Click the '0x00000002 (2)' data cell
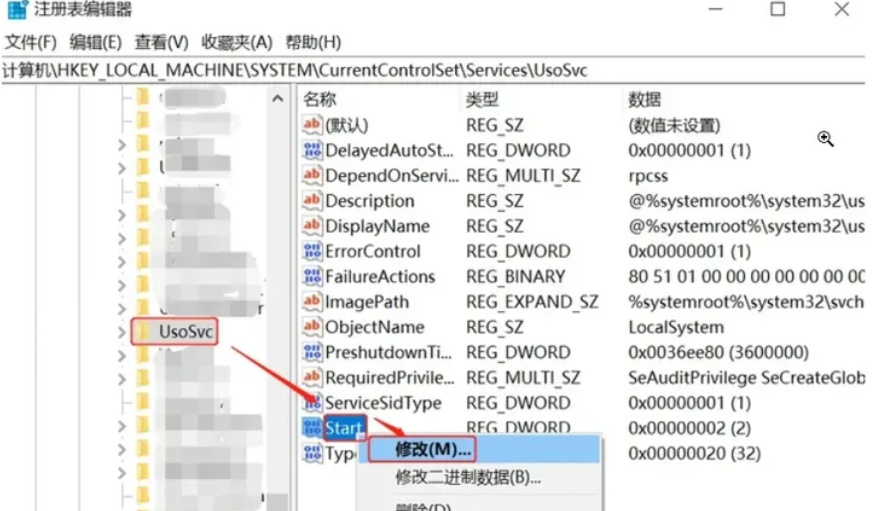 pos(689,429)
